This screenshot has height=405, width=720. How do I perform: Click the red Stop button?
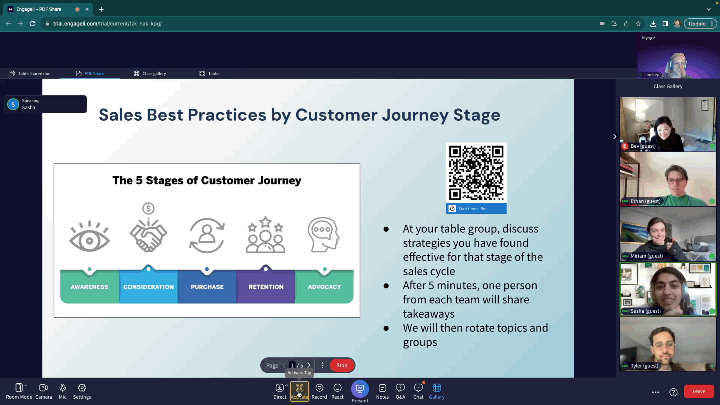341,365
